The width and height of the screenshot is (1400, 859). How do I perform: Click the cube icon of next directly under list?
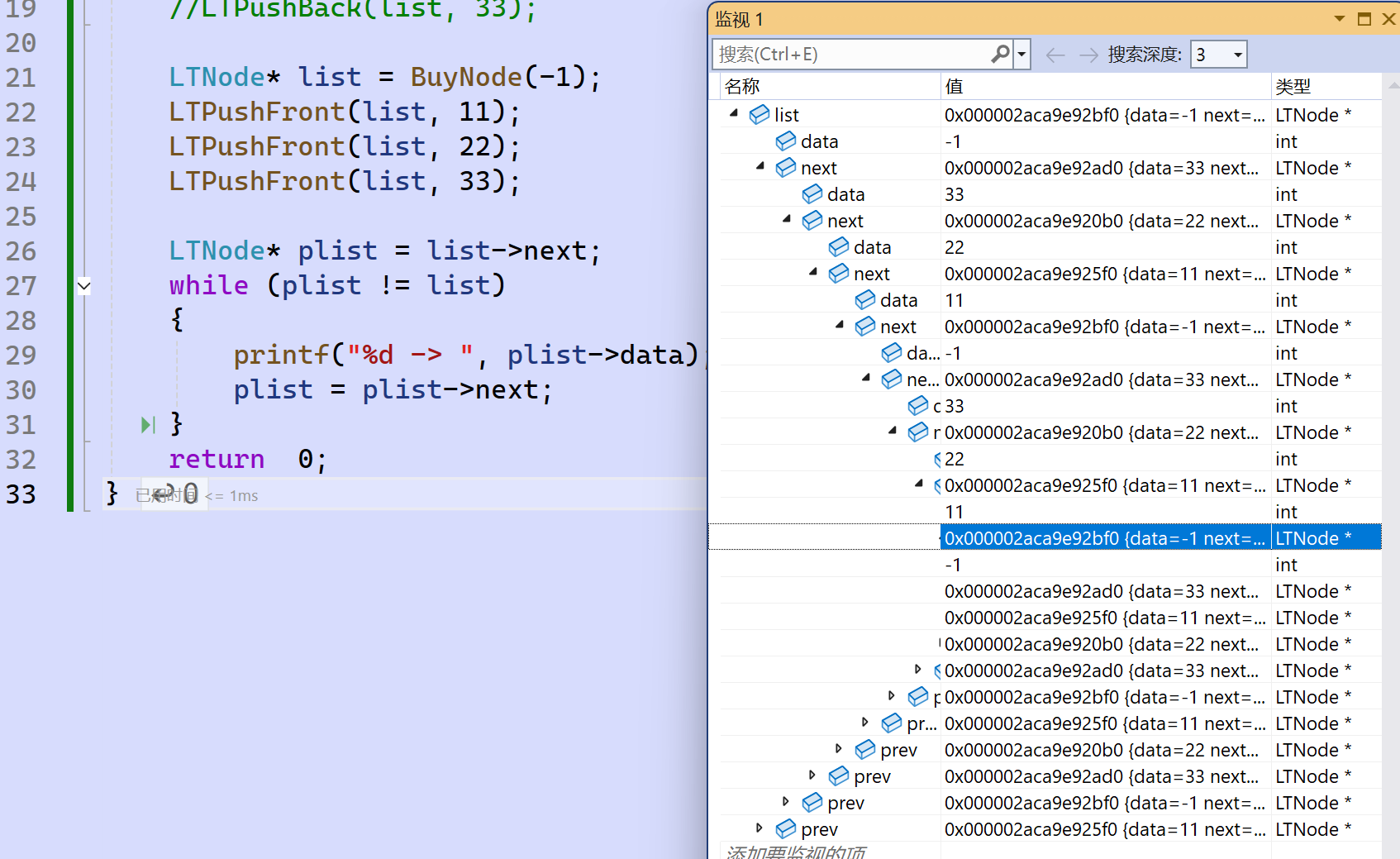tap(785, 168)
